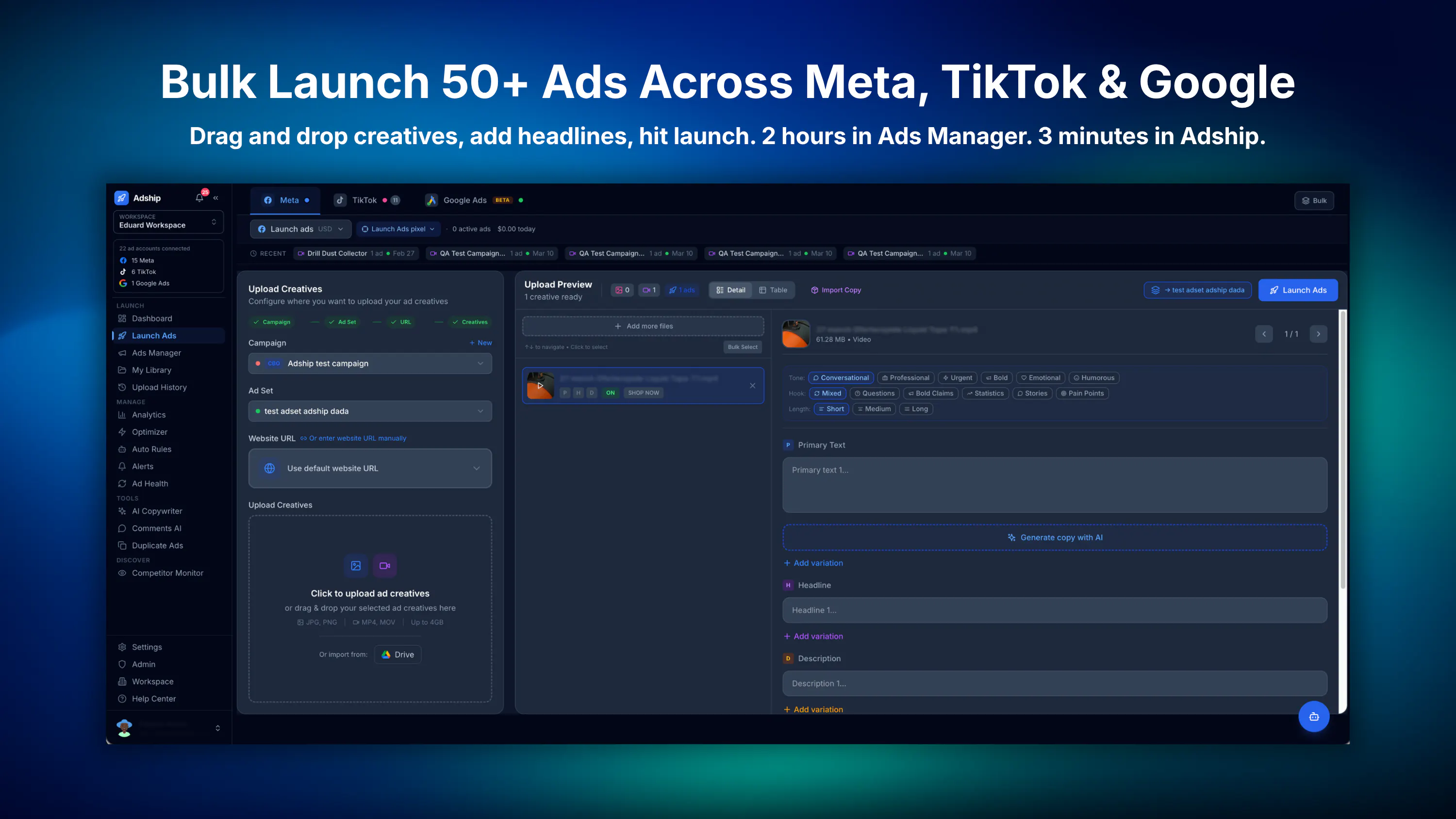Import creatives from Drive

tap(398, 655)
